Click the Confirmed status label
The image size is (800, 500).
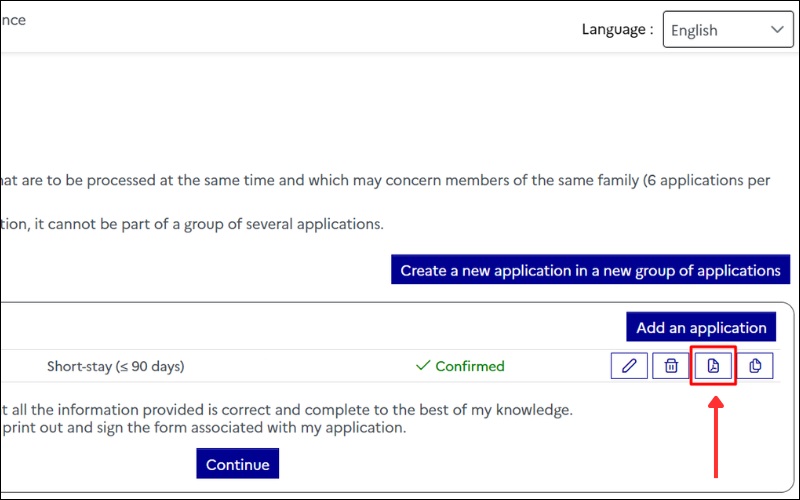pyautogui.click(x=469, y=366)
